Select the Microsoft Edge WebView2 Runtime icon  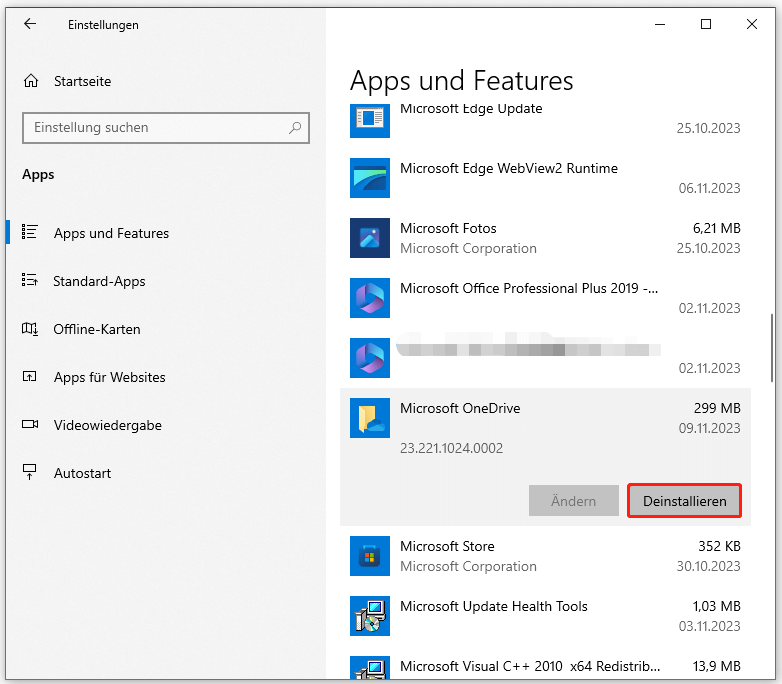(x=369, y=178)
